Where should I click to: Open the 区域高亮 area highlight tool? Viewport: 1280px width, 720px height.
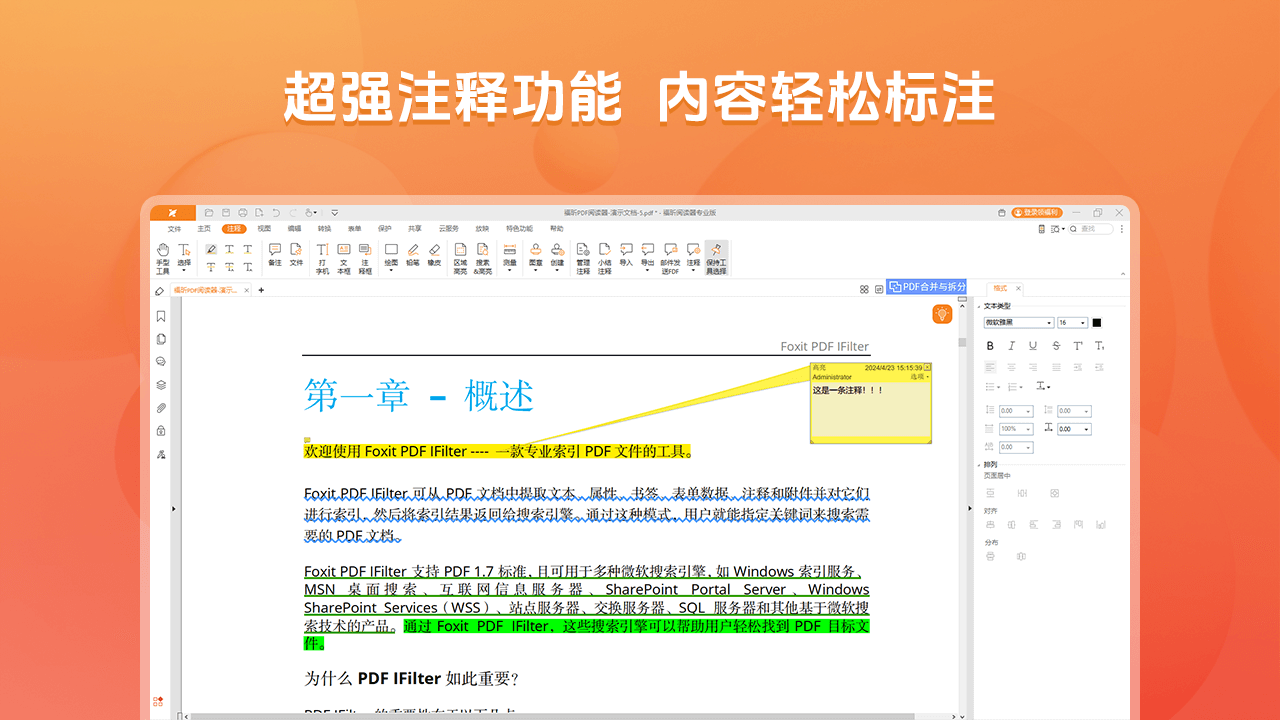(462, 258)
